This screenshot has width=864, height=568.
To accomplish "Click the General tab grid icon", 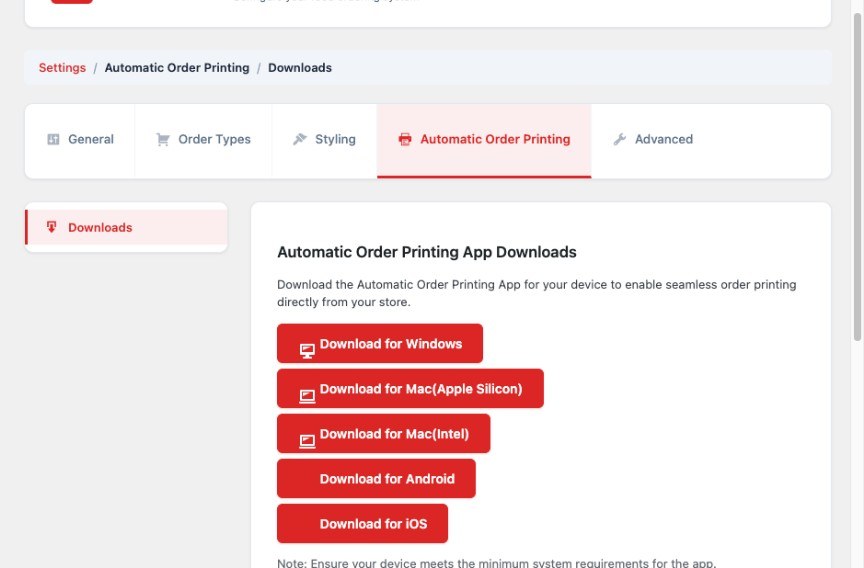I will coord(53,139).
